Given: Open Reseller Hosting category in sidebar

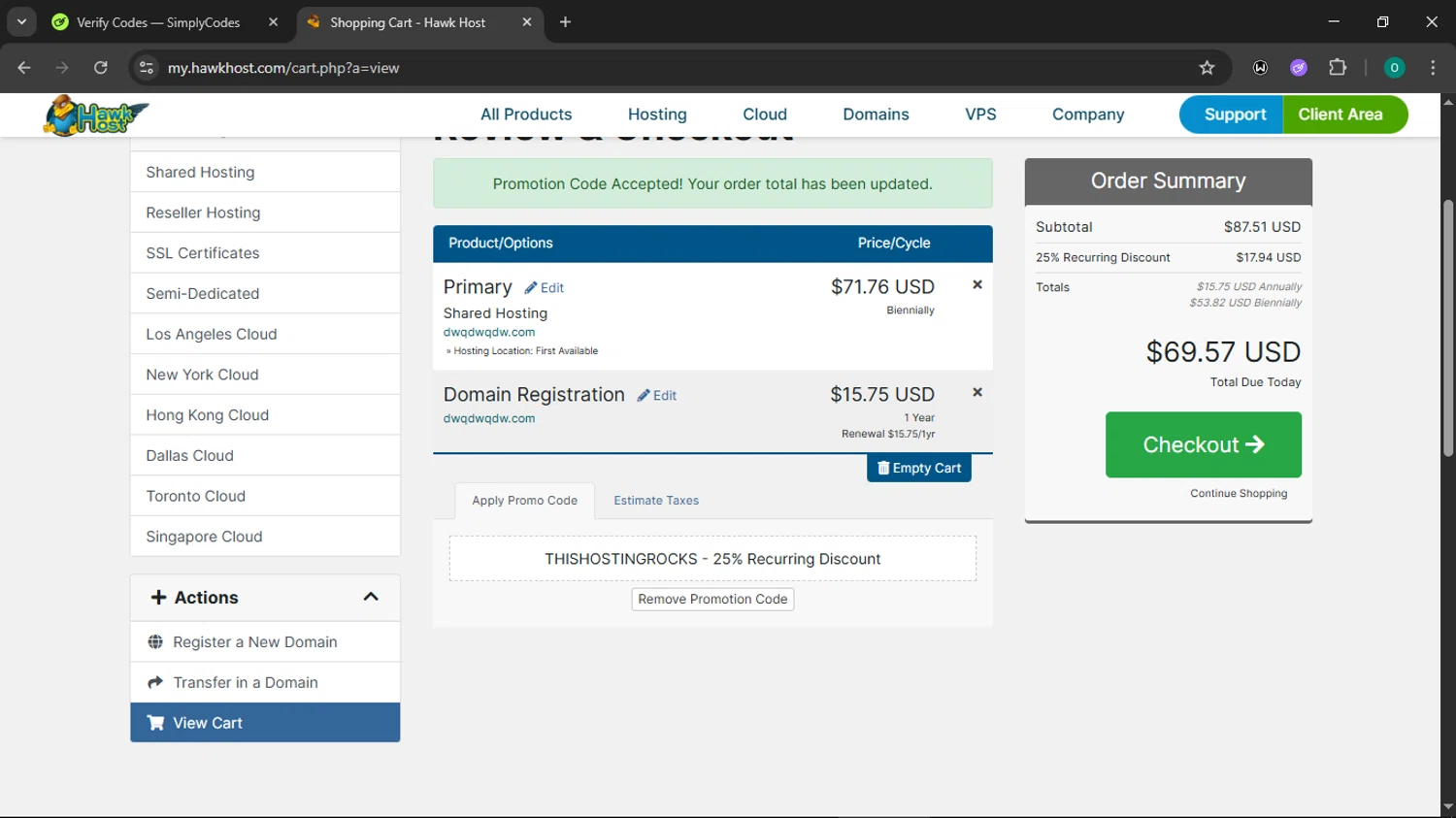Looking at the screenshot, I should (265, 213).
